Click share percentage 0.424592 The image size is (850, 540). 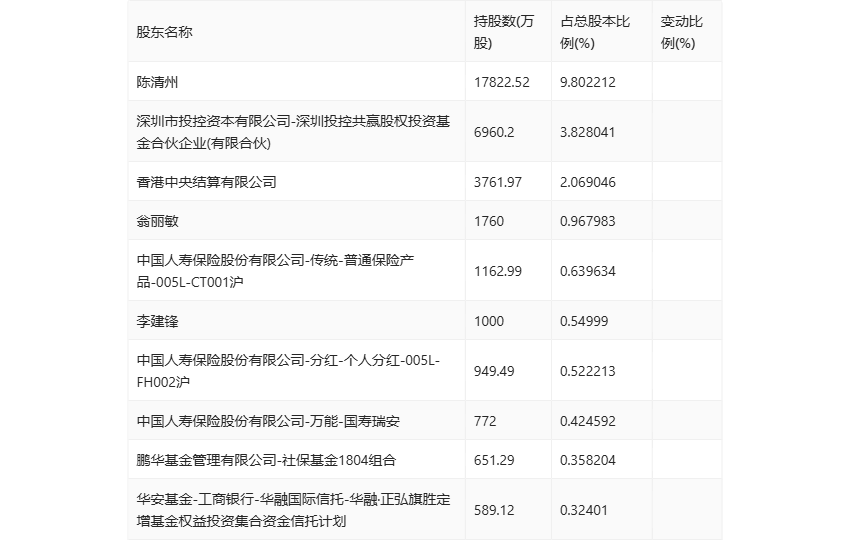588,421
